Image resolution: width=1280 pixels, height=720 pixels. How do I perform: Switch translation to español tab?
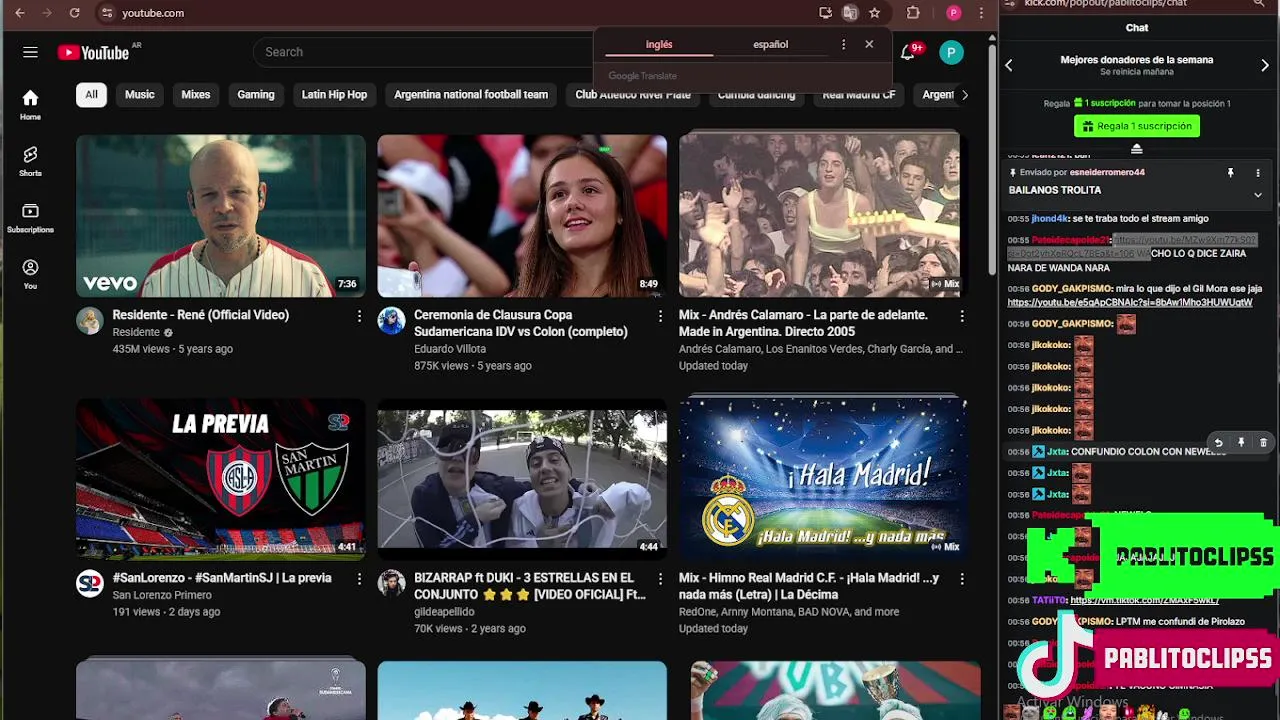coord(771,45)
